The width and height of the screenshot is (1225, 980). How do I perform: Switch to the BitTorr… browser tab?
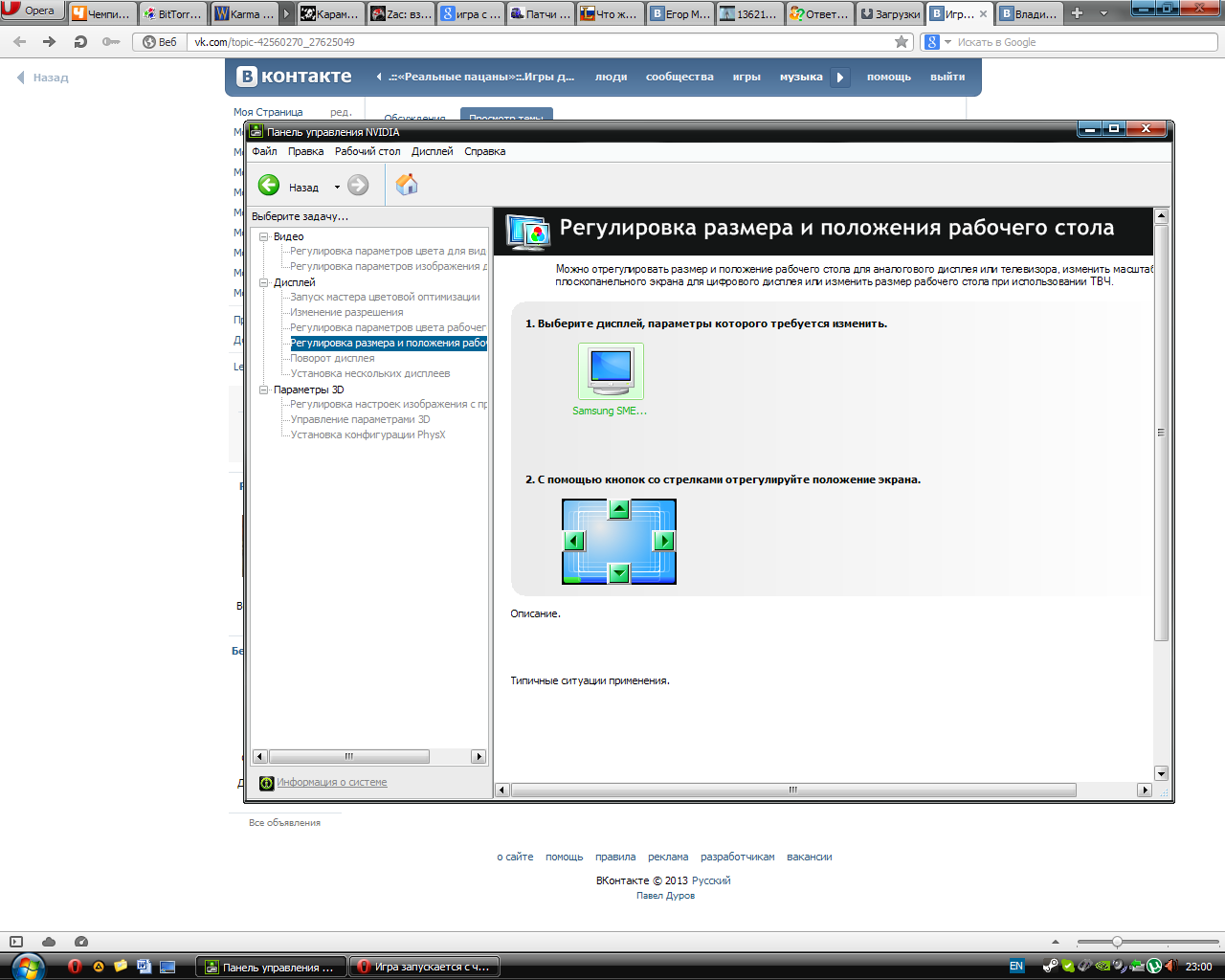click(x=173, y=13)
